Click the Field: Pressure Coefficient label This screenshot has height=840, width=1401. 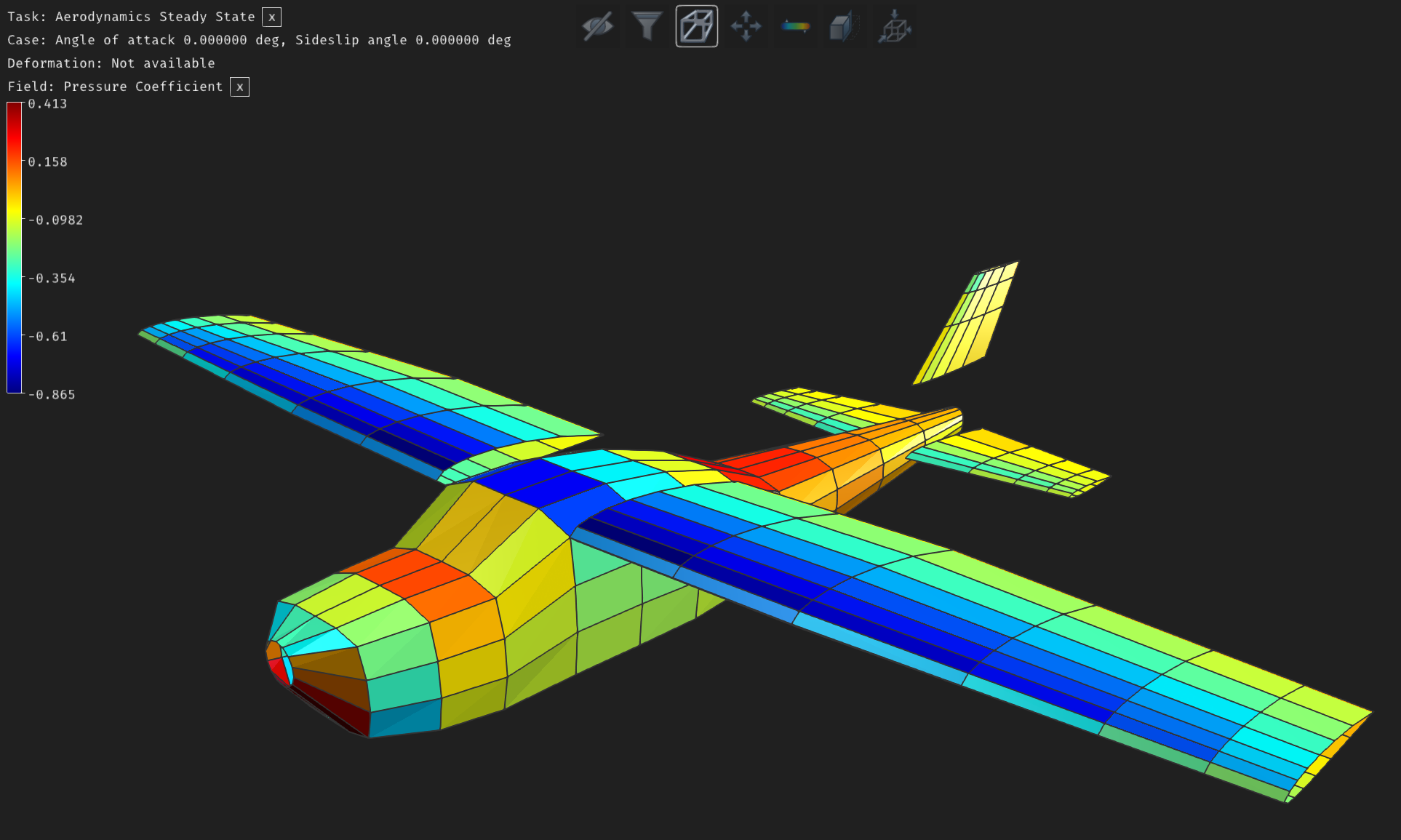115,87
